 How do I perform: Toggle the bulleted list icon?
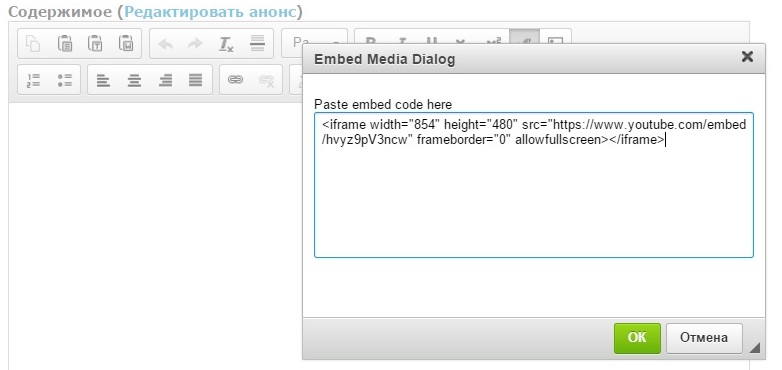point(65,80)
